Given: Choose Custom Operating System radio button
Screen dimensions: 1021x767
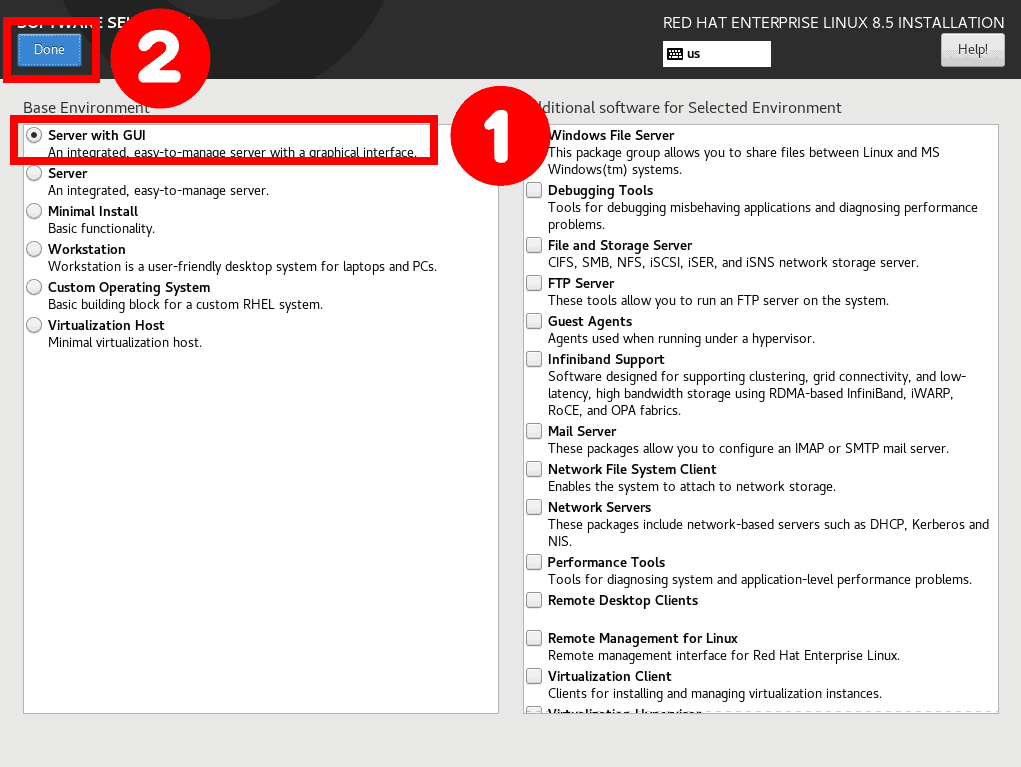Looking at the screenshot, I should [x=34, y=287].
